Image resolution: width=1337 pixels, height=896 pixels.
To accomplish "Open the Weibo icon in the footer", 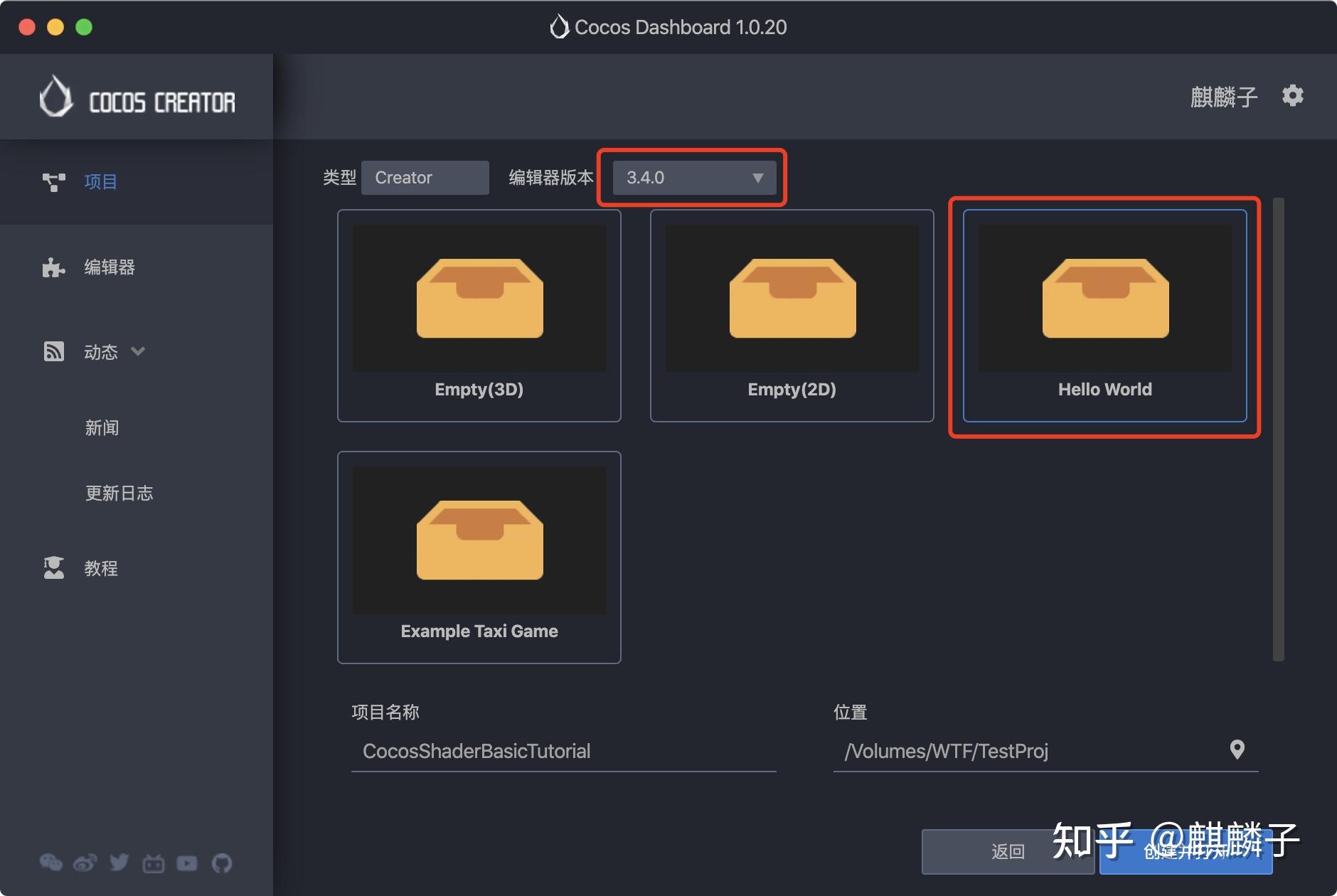I will click(x=85, y=862).
